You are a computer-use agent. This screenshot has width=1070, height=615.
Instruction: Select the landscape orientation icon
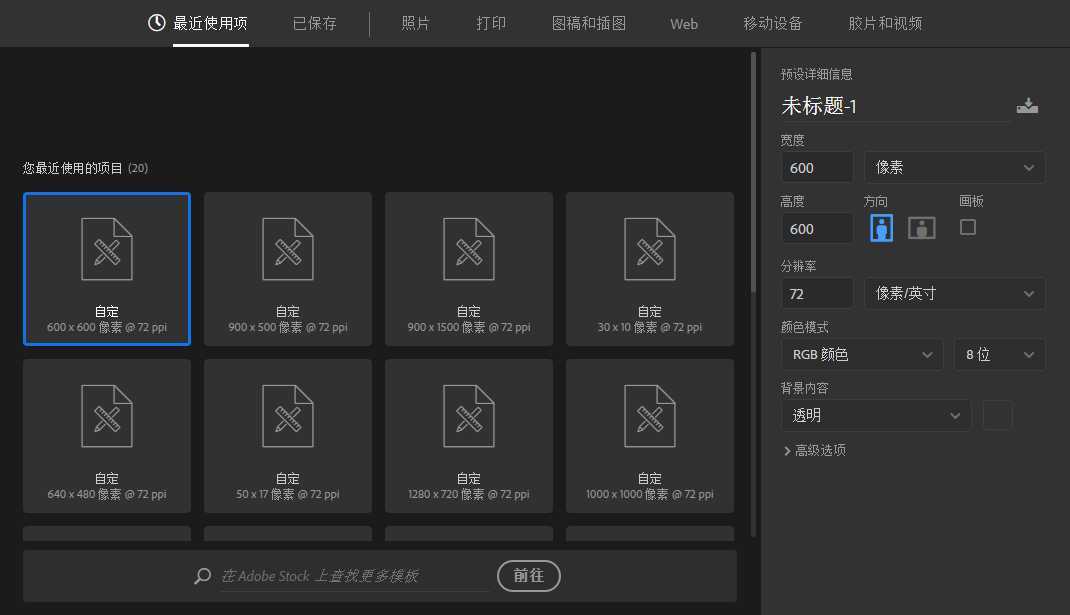click(921, 227)
